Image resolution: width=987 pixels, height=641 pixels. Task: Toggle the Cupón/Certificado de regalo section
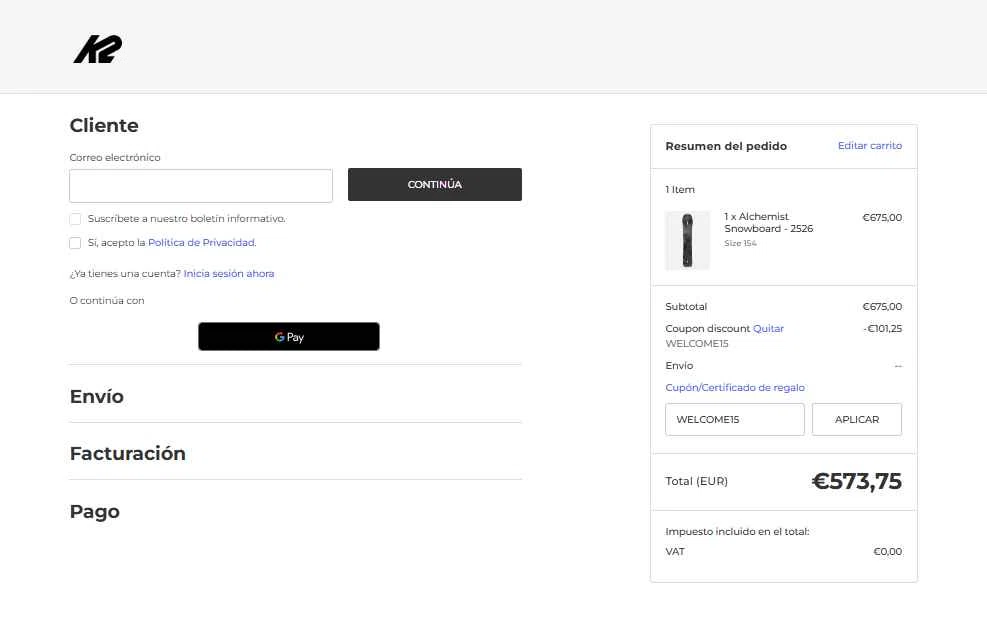[735, 387]
